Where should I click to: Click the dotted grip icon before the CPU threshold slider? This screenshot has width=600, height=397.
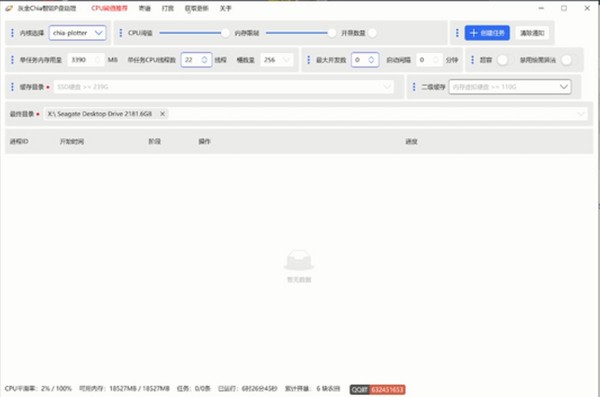(121, 33)
